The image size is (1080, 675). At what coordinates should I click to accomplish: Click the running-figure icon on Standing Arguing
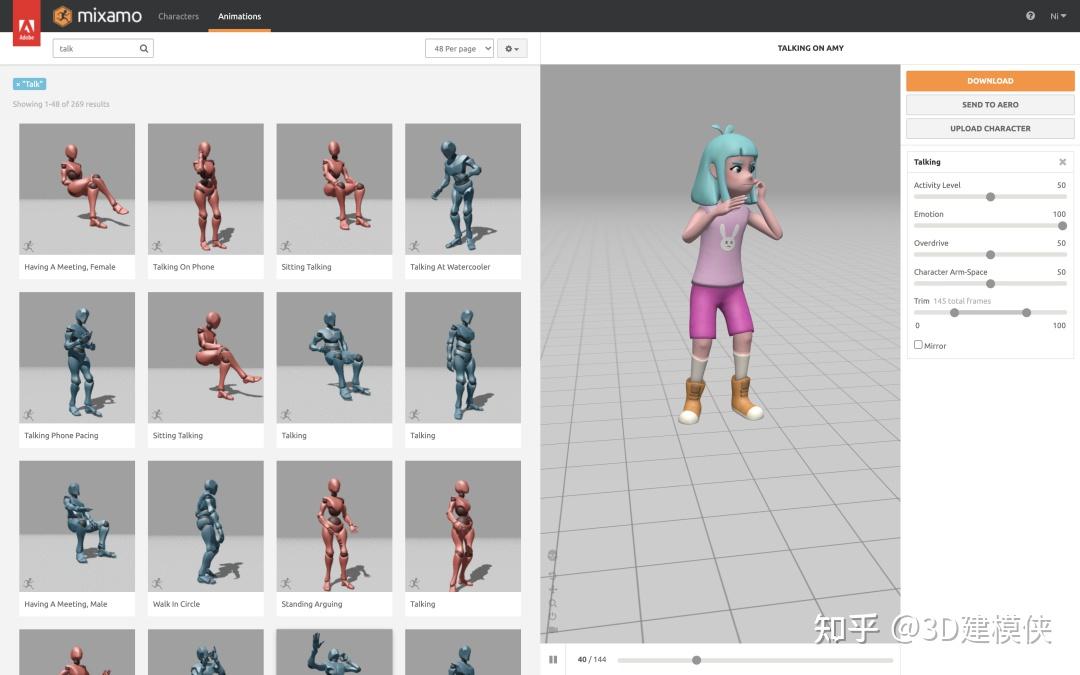(x=286, y=583)
